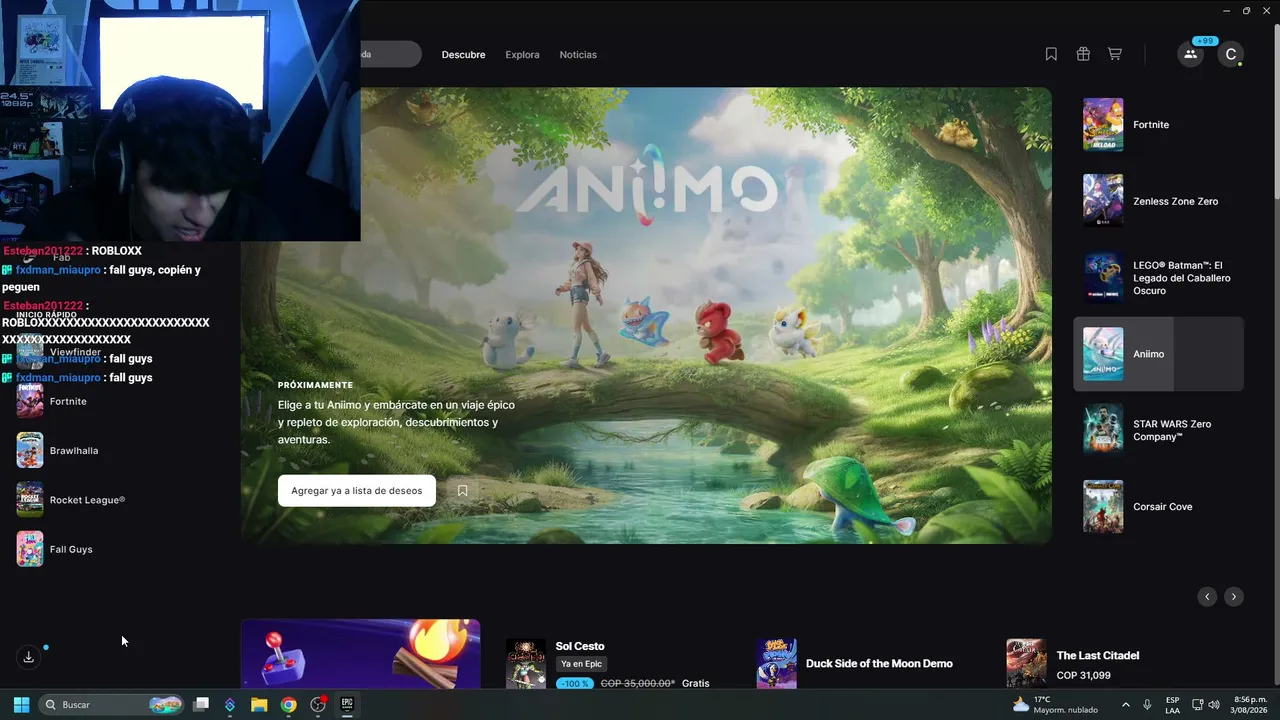Select Corsair Cove in the featured list
Viewport: 1280px width, 720px height.
click(x=1158, y=506)
